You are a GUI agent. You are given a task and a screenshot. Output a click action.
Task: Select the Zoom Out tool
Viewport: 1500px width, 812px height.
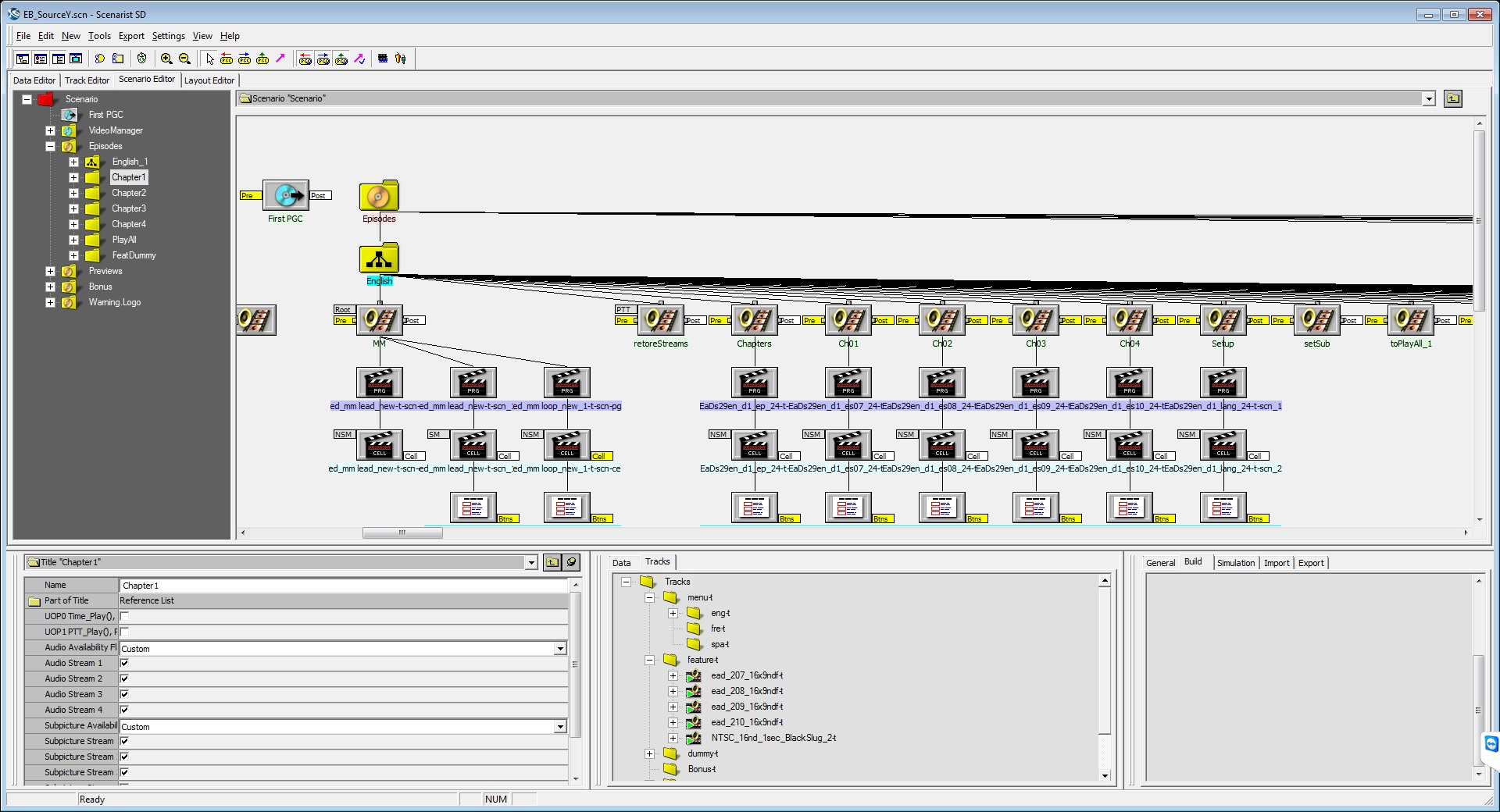tap(184, 59)
